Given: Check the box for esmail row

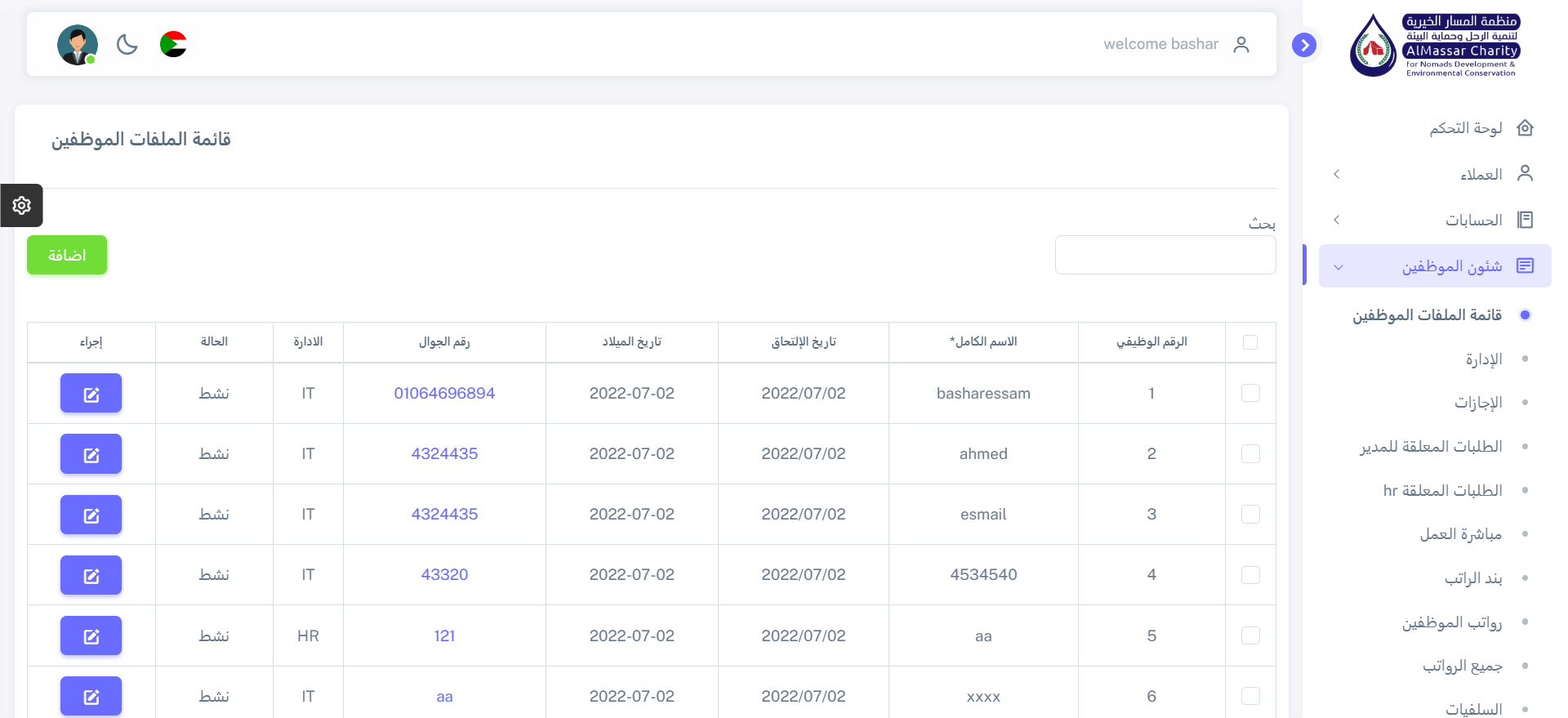Looking at the screenshot, I should click(1250, 514).
